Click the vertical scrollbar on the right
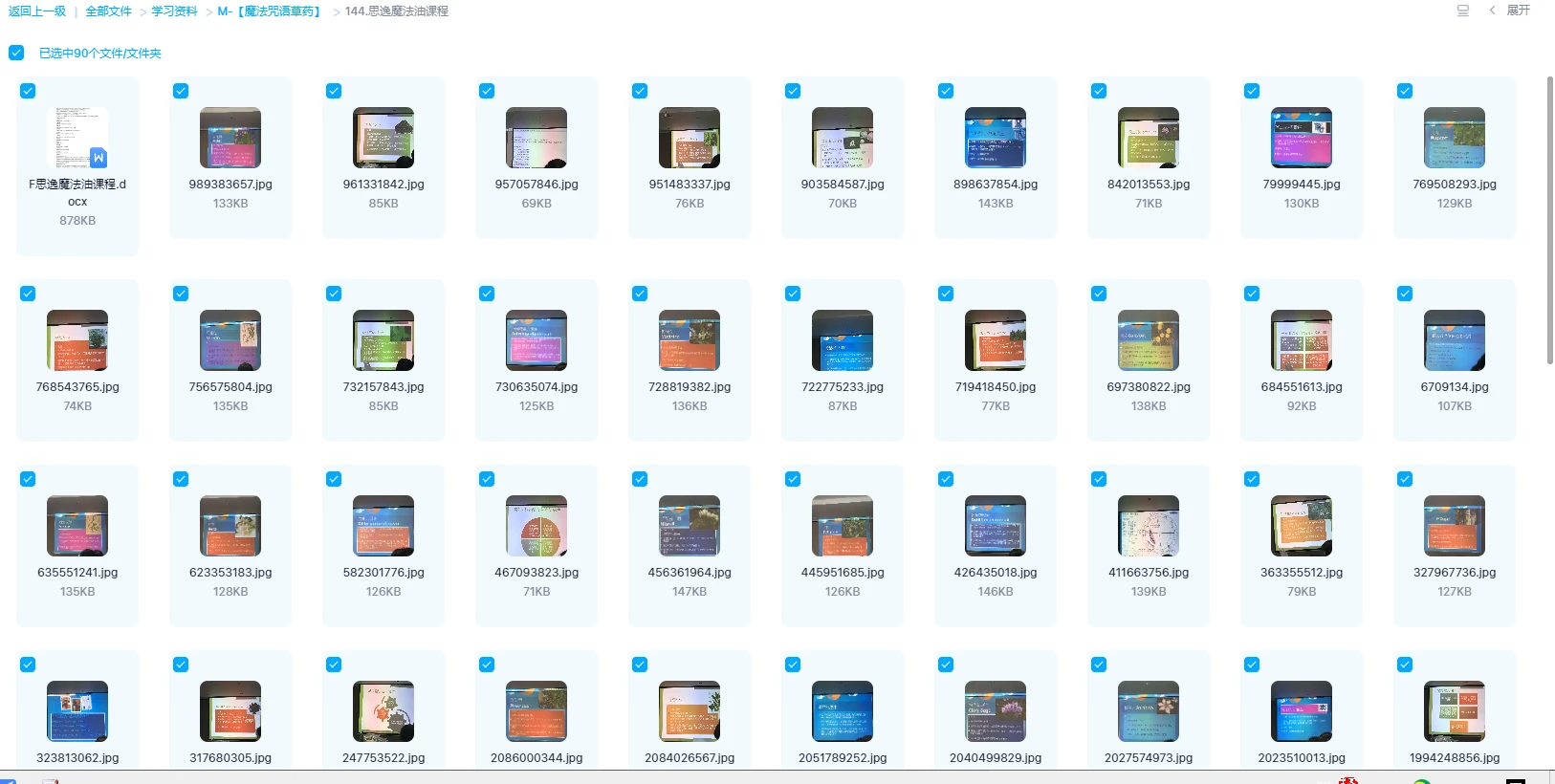The image size is (1555, 784). (x=1549, y=220)
